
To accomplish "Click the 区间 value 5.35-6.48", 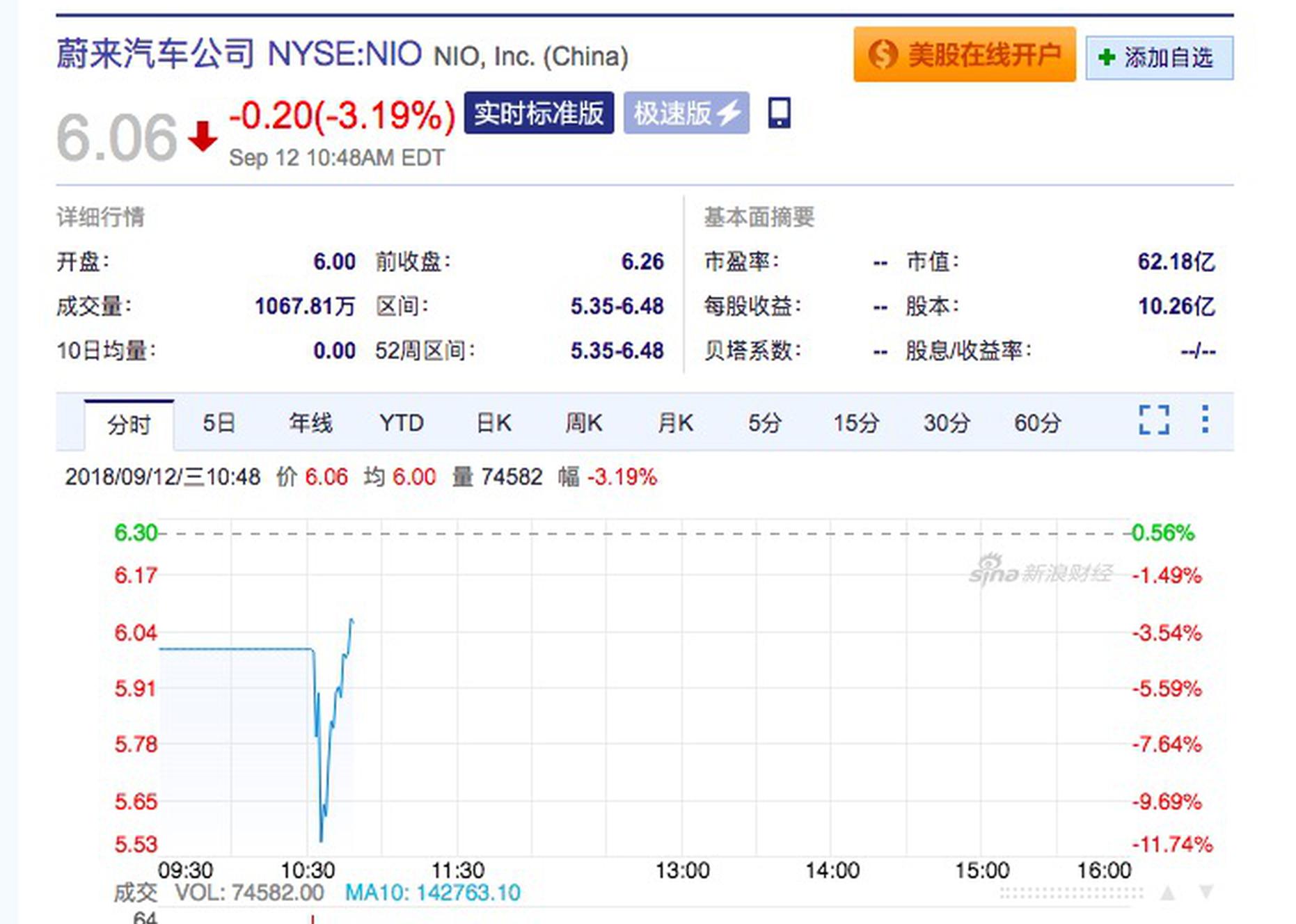I will pos(617,306).
